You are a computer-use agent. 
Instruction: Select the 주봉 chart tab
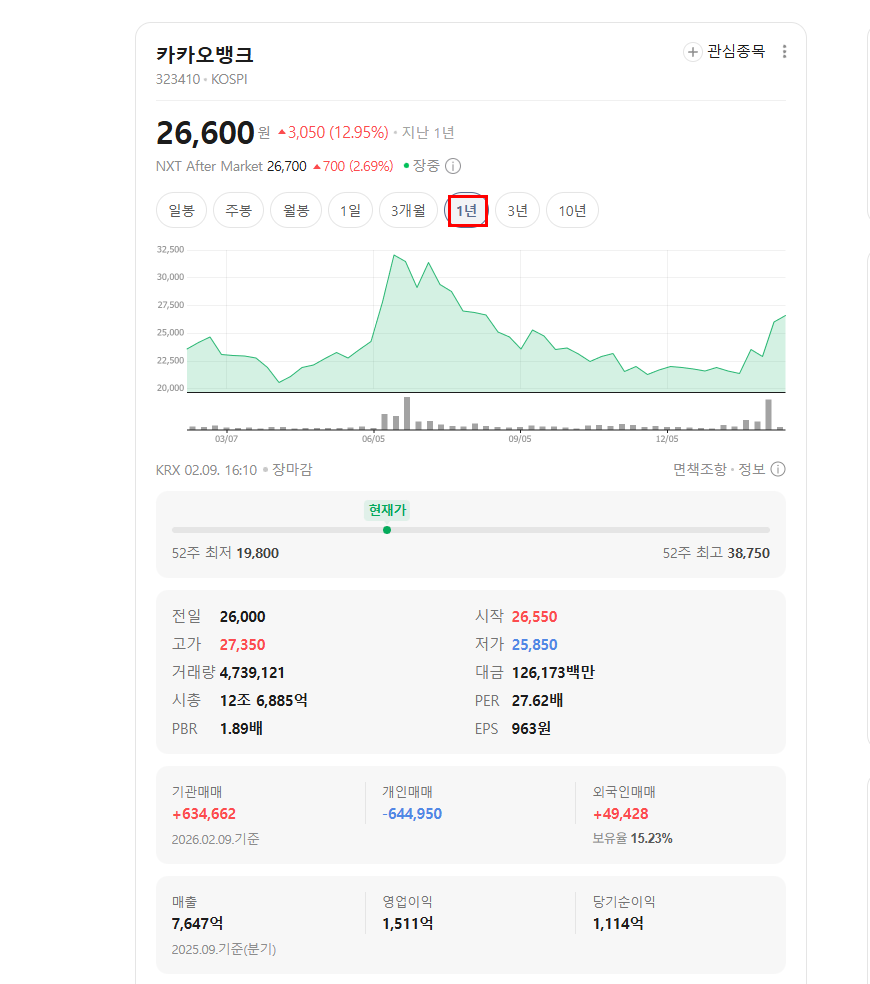(x=239, y=210)
